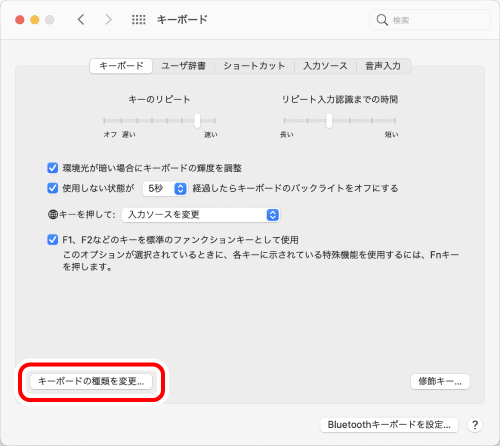Click the yellow minimize window button
500x446 pixels.
click(x=35, y=20)
